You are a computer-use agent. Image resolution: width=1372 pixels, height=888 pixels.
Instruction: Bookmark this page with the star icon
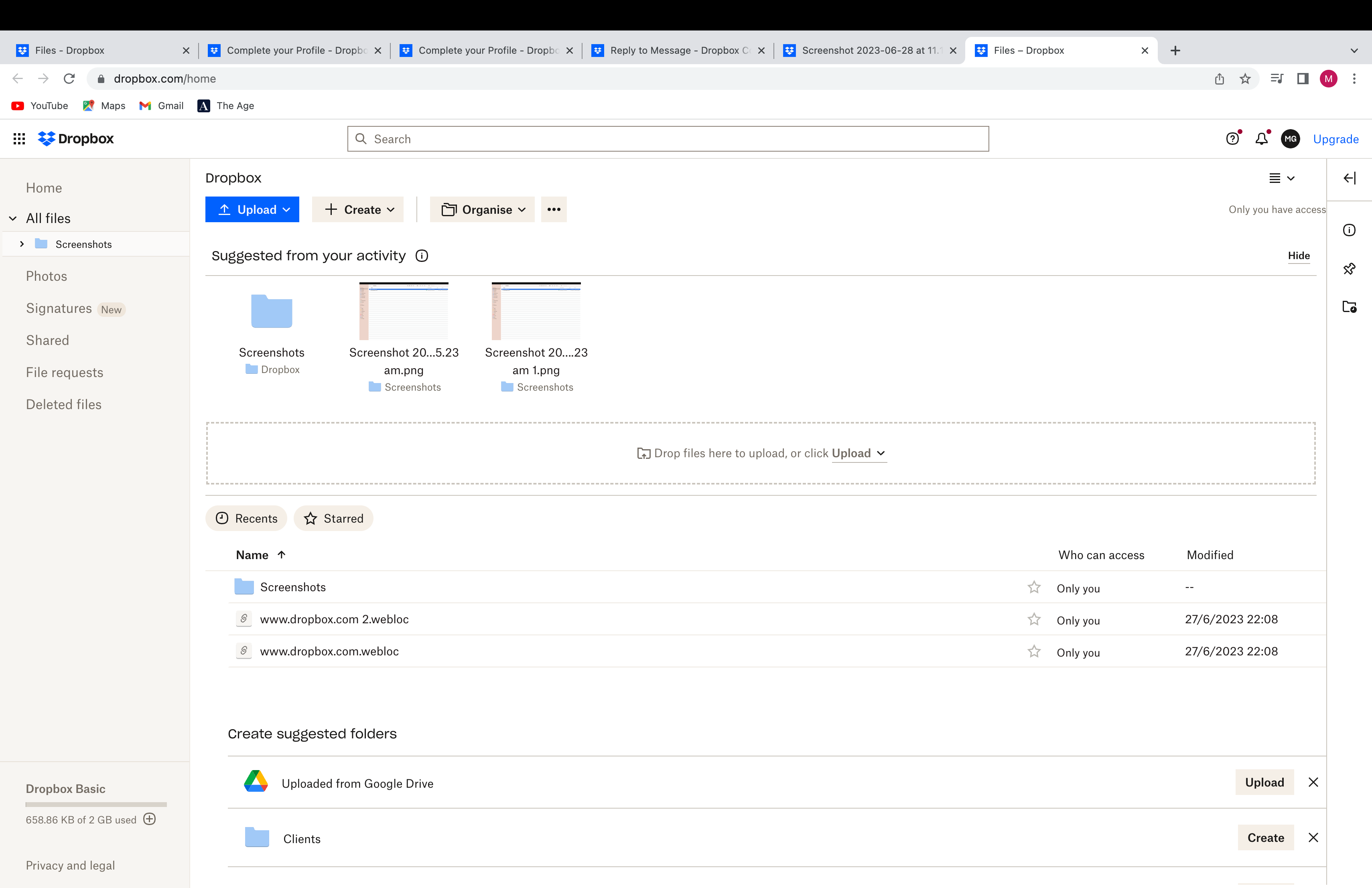tap(1245, 79)
